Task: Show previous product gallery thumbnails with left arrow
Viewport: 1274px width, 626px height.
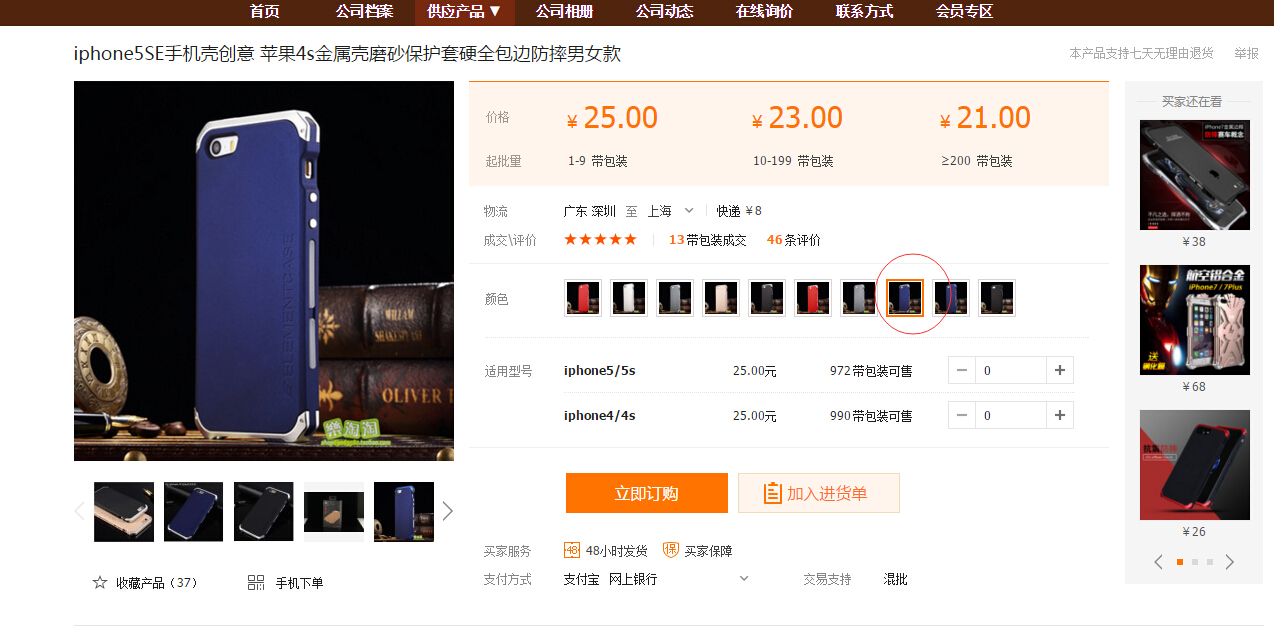Action: click(80, 511)
